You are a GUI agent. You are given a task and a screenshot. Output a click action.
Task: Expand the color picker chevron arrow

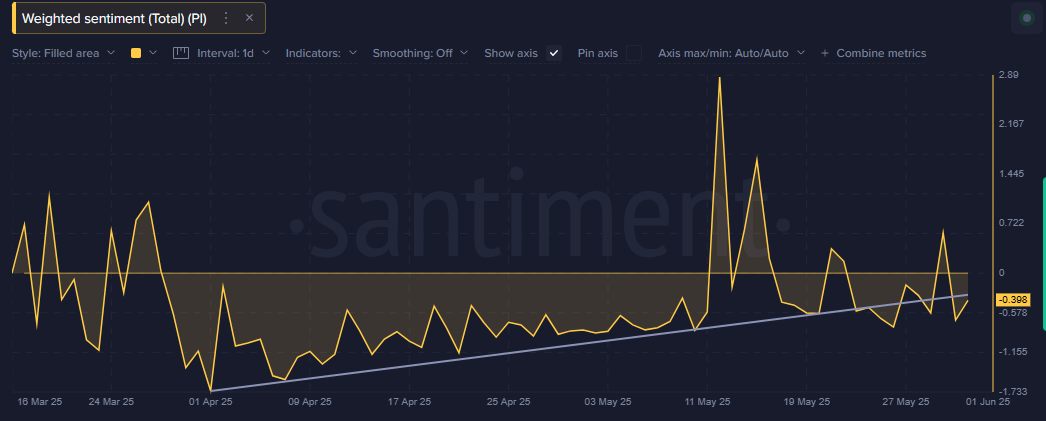pos(153,53)
